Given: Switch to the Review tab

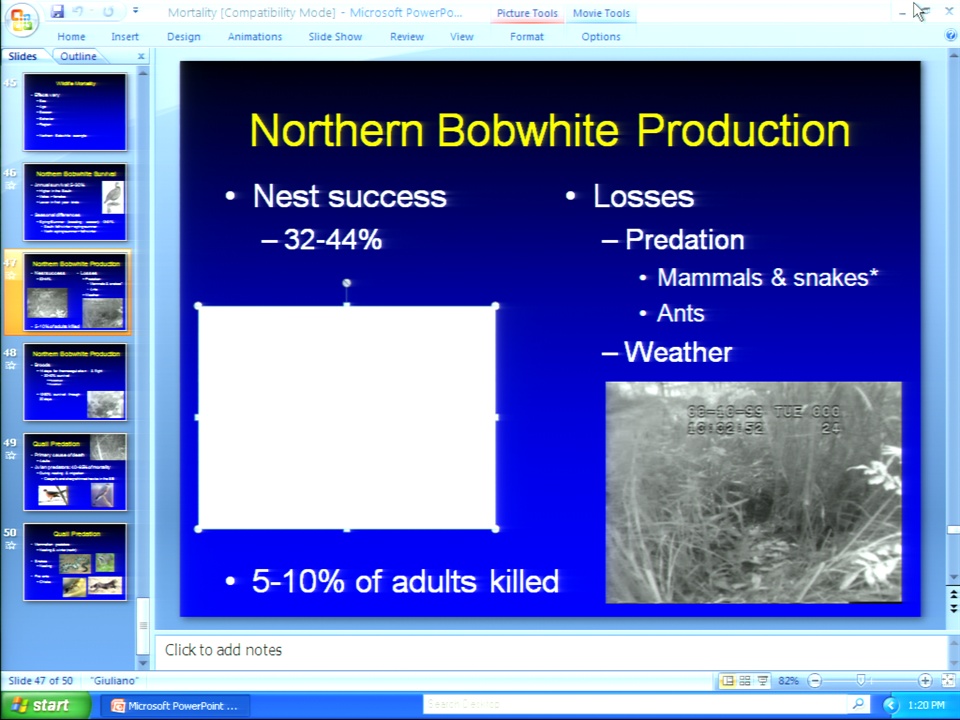Looking at the screenshot, I should (407, 37).
